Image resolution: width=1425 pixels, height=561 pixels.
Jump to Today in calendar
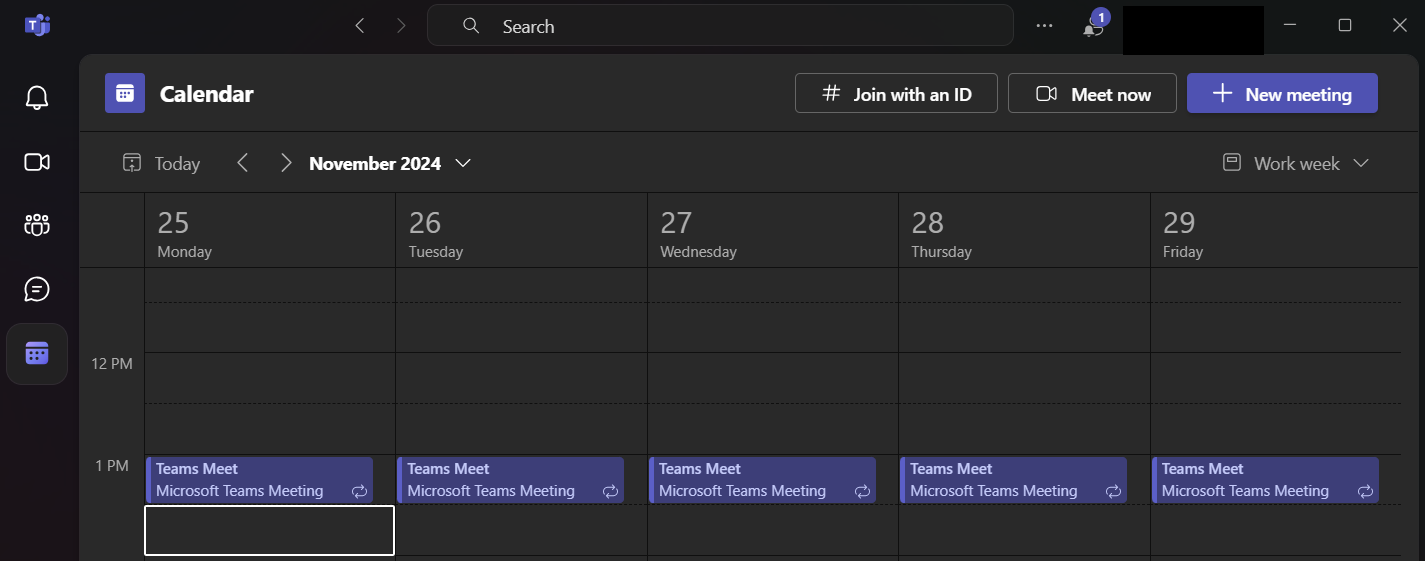162,163
